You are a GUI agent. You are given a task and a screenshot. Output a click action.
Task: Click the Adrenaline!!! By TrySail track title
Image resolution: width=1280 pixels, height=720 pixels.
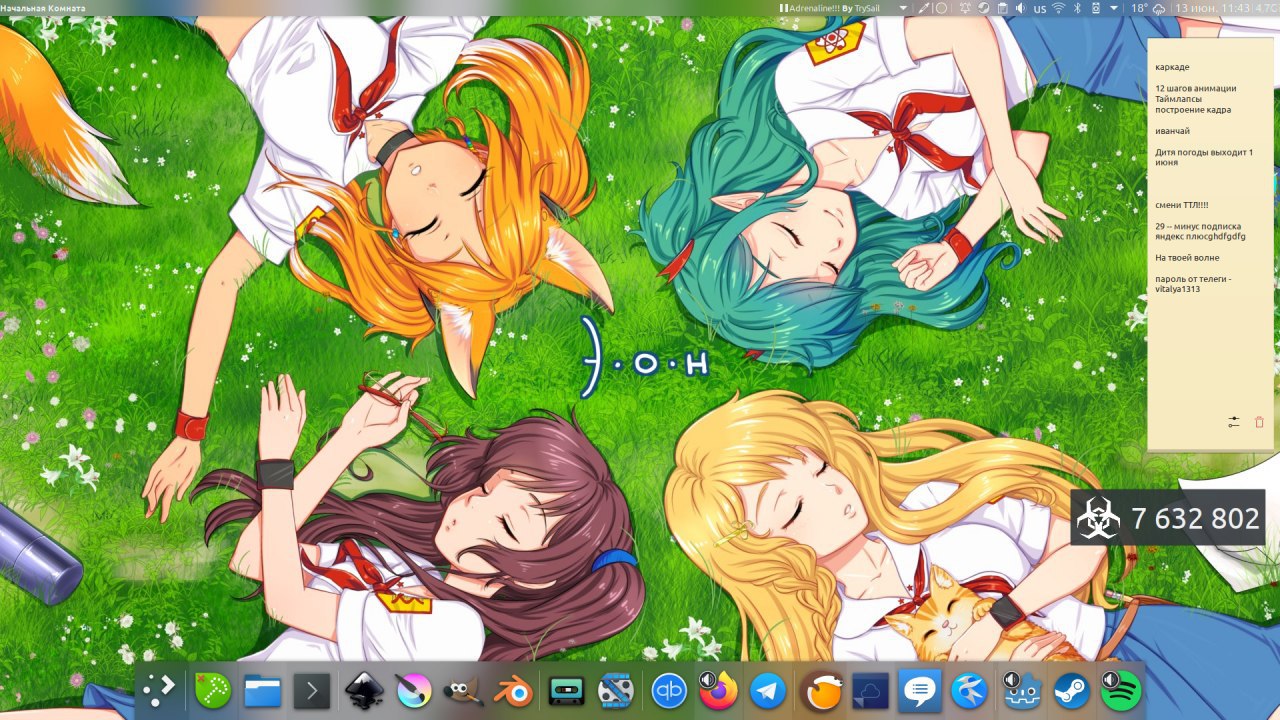835,8
